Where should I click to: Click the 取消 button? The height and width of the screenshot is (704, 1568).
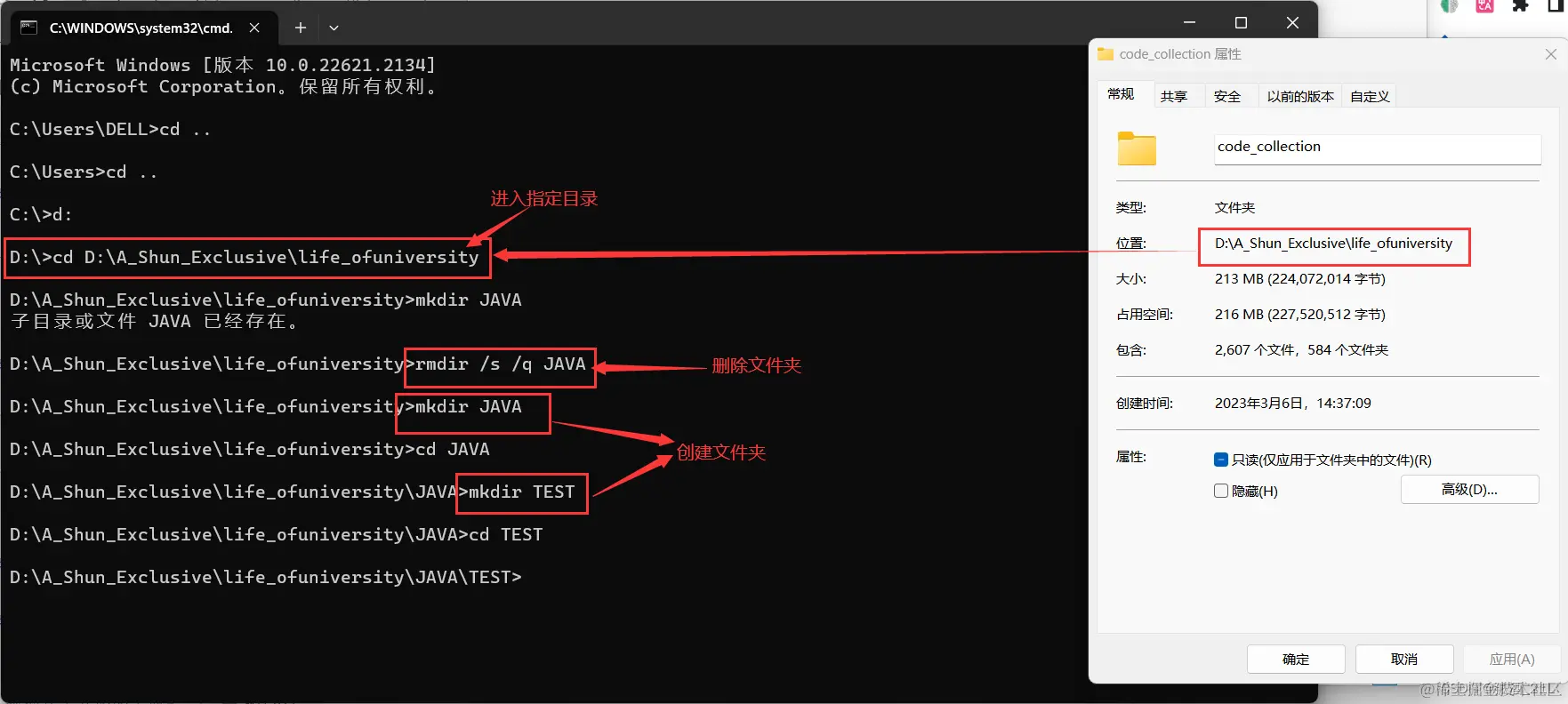tap(1404, 659)
